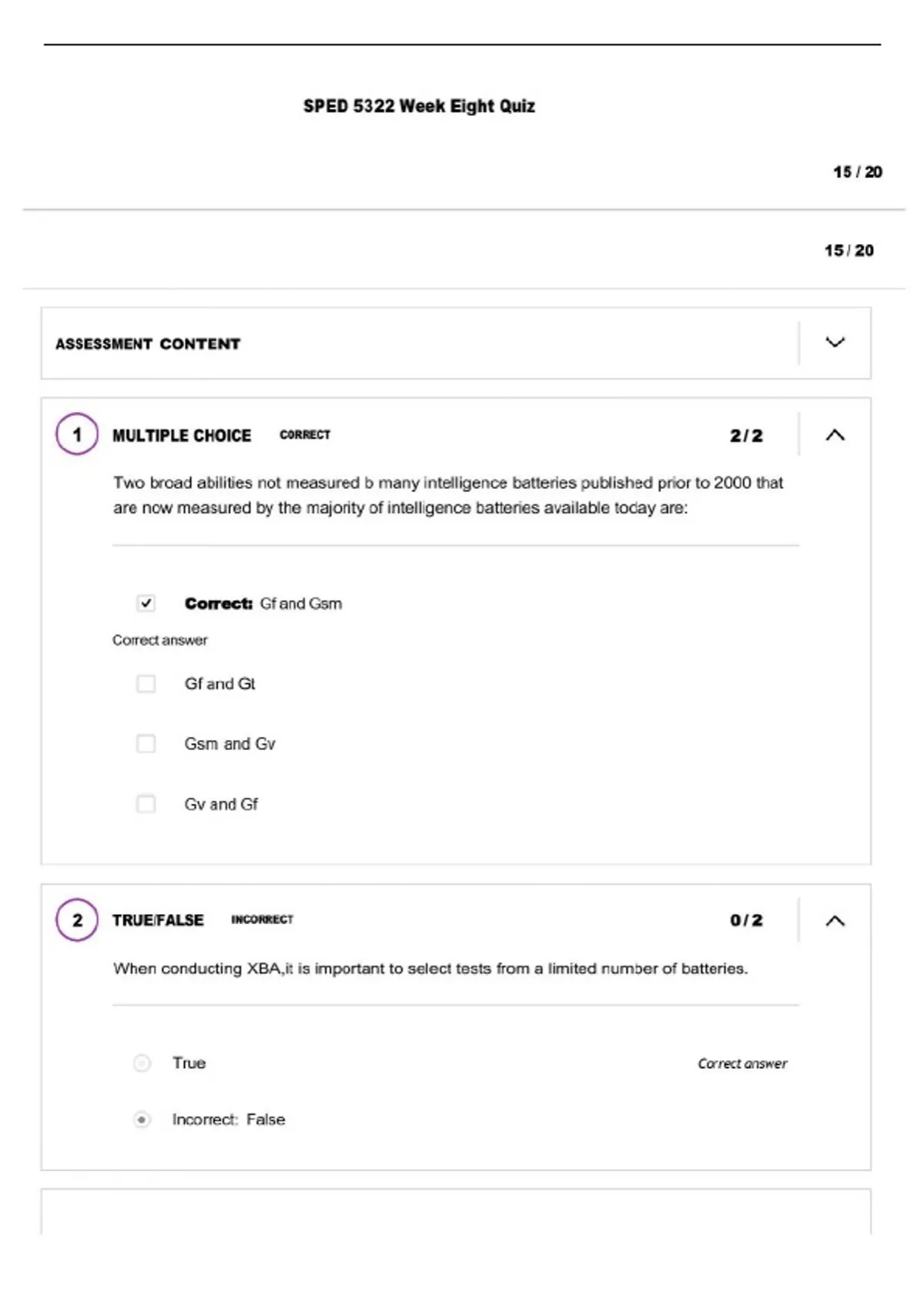The width and height of the screenshot is (924, 1309).
Task: Click the INCORRECT status badge
Action: click(x=263, y=919)
